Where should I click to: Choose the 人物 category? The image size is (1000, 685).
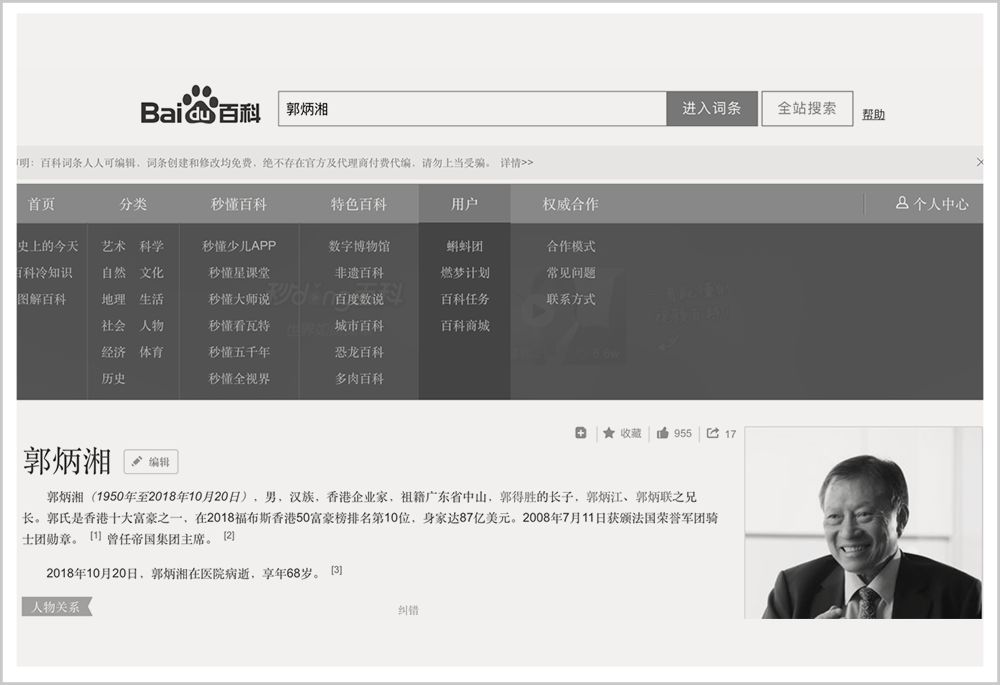coord(152,325)
